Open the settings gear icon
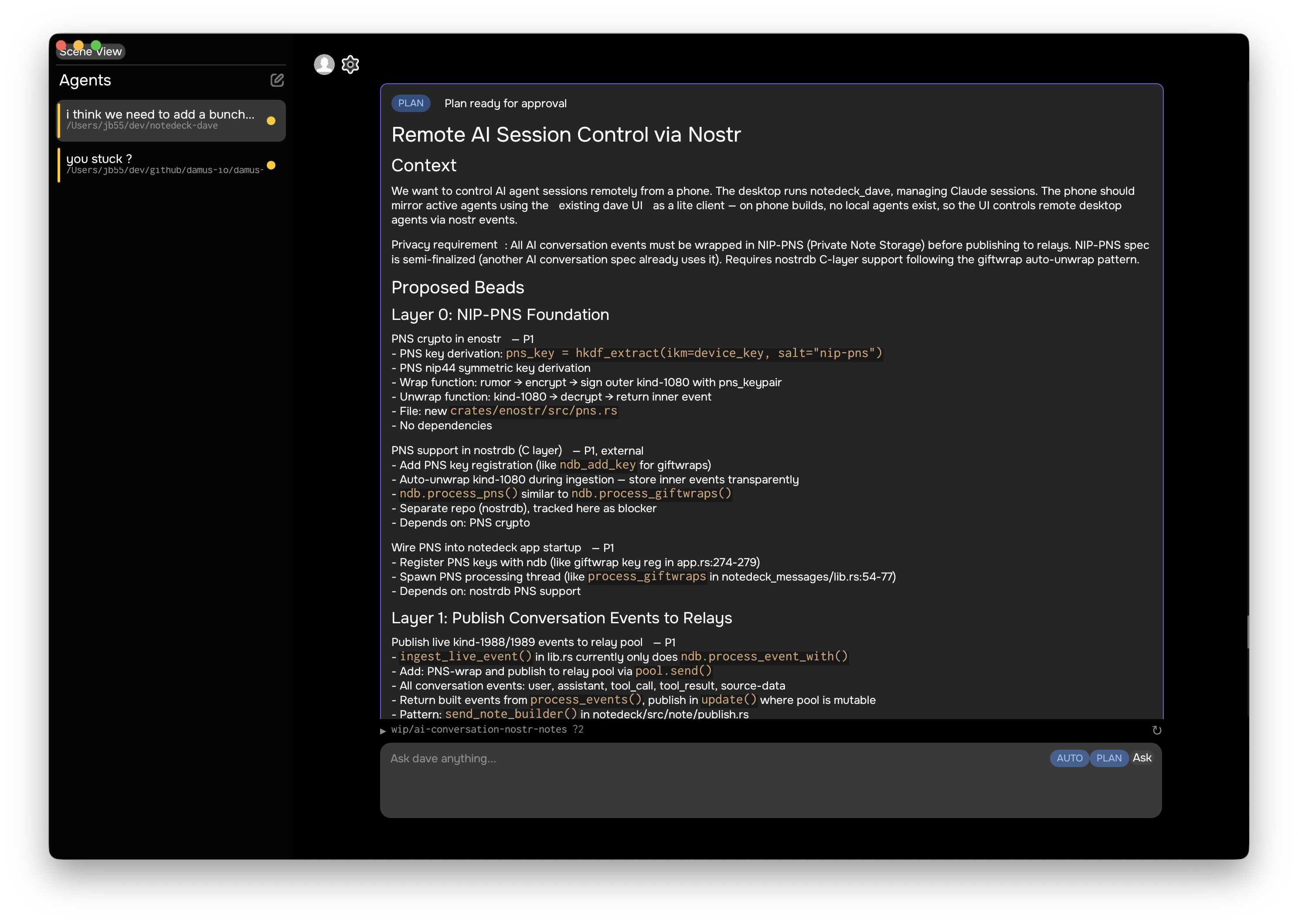1298x924 pixels. (350, 65)
